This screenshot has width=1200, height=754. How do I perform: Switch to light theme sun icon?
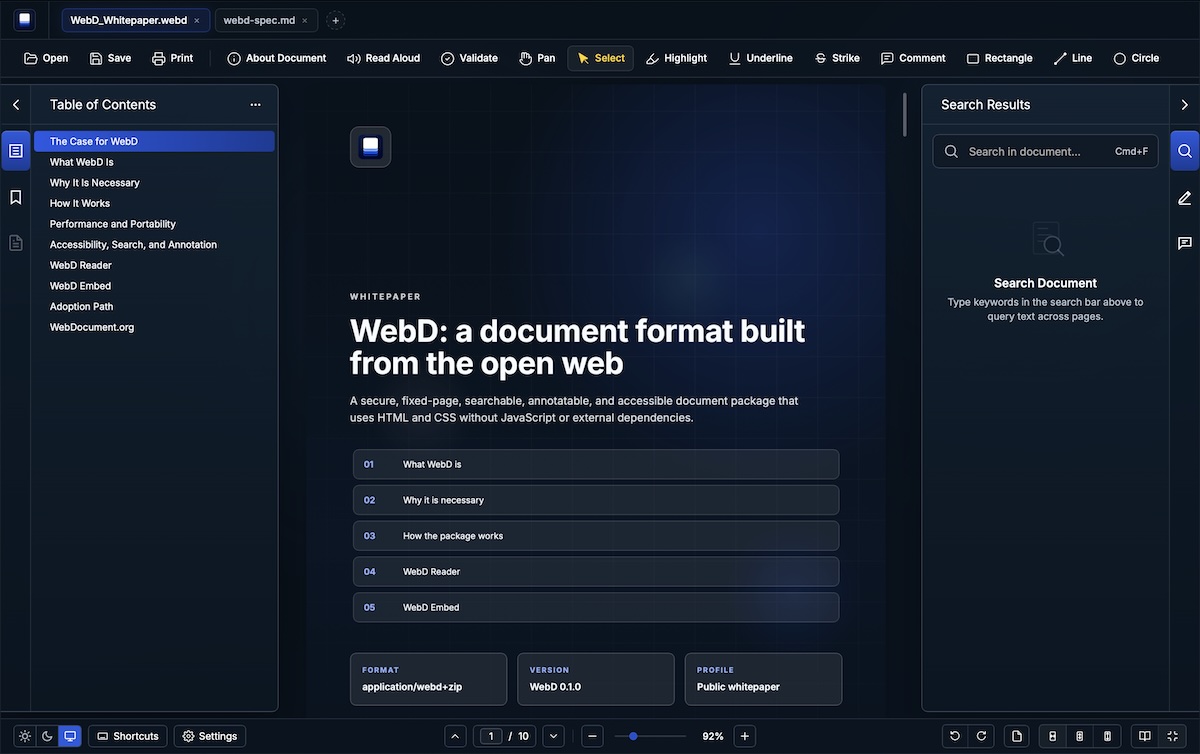(x=25, y=736)
